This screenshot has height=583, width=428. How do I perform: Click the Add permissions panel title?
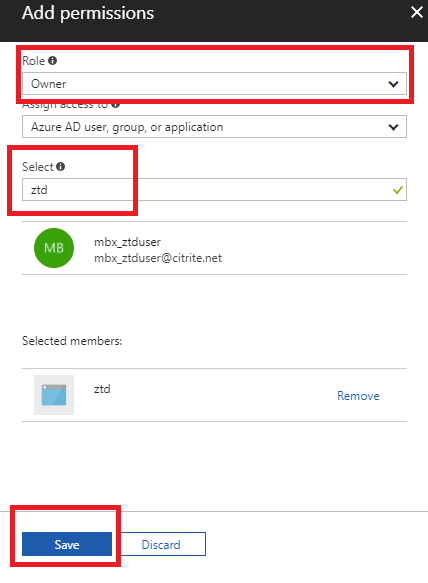click(88, 13)
